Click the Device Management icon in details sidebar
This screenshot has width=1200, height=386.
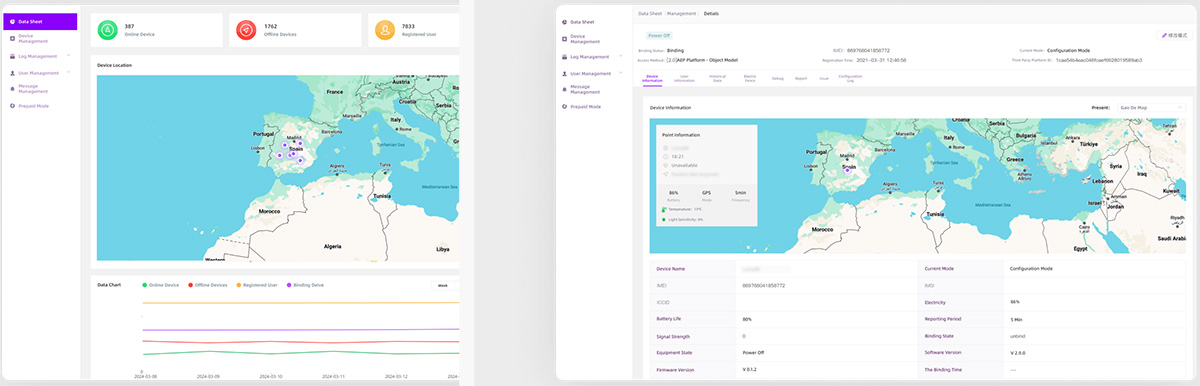point(564,39)
